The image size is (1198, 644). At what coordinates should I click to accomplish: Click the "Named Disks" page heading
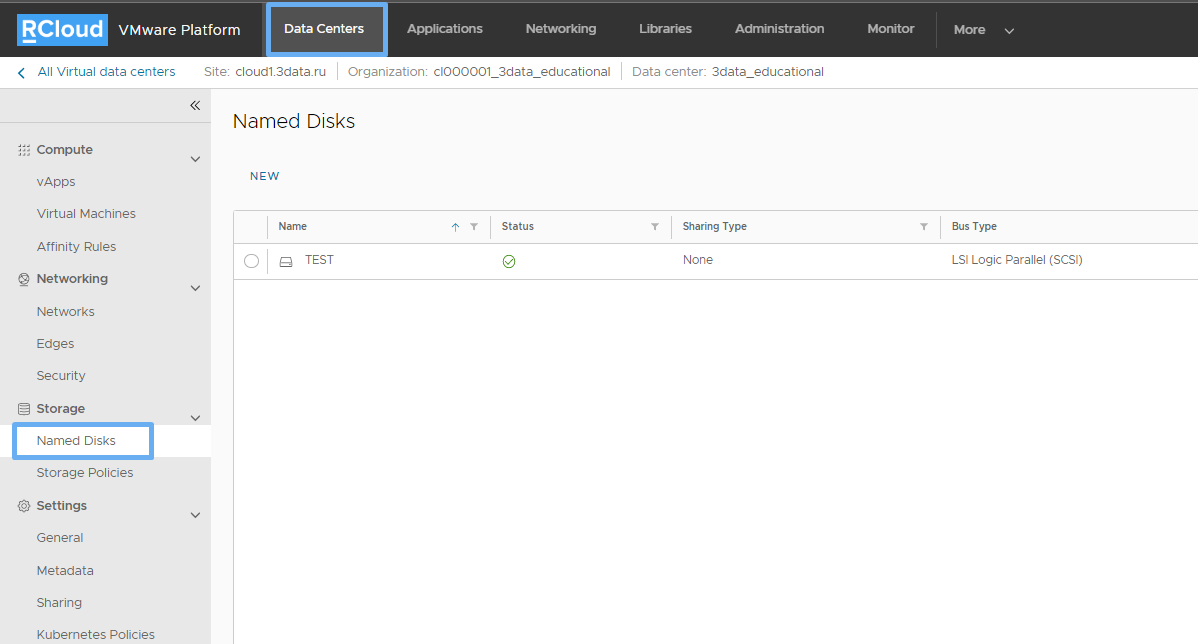(x=294, y=121)
